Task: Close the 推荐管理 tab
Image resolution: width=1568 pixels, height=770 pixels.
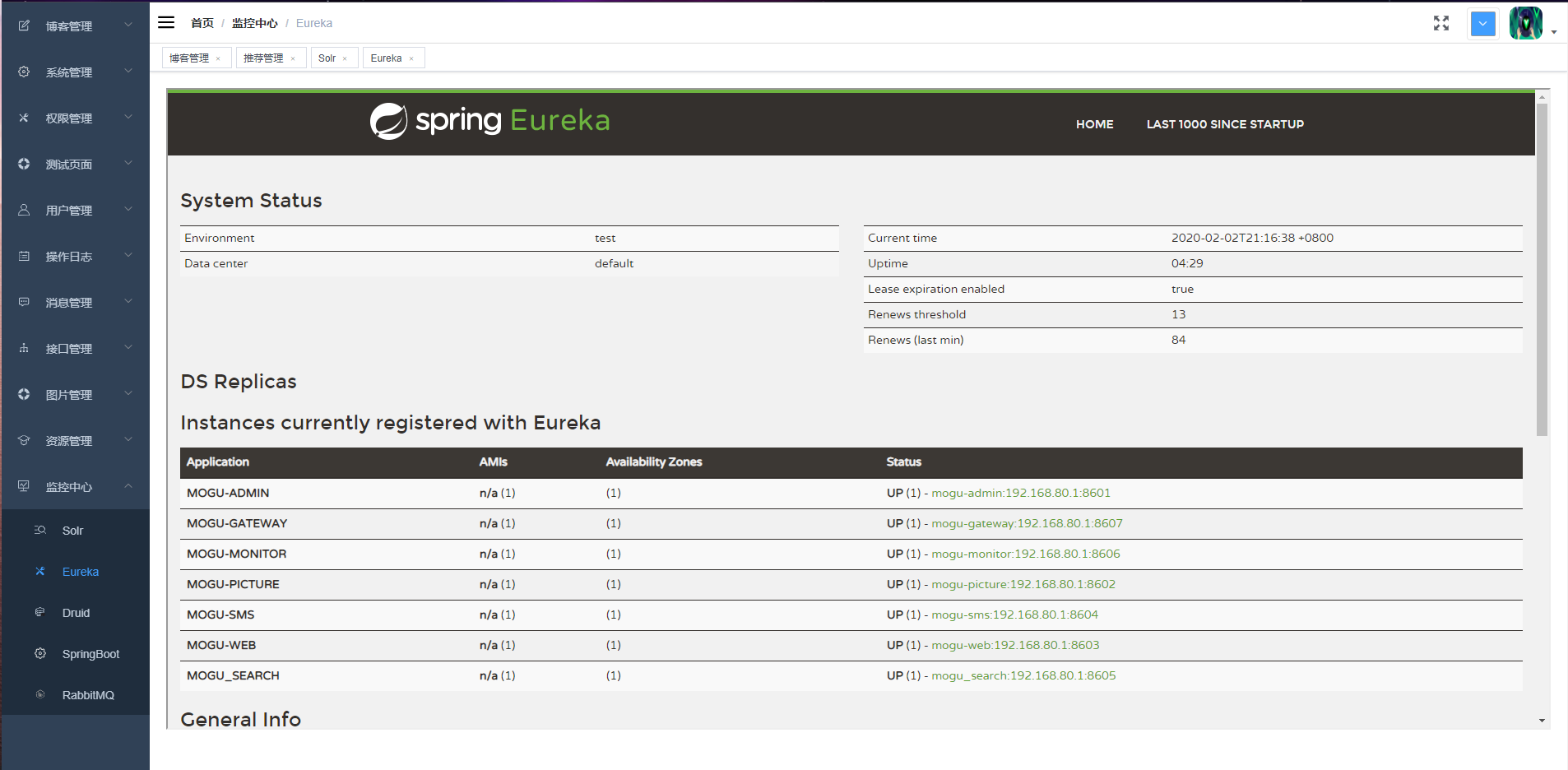Action: (x=293, y=58)
